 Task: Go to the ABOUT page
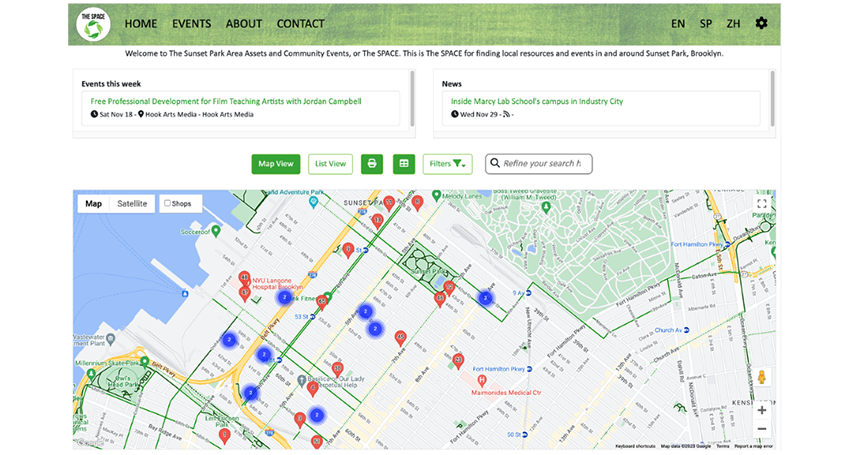[244, 24]
